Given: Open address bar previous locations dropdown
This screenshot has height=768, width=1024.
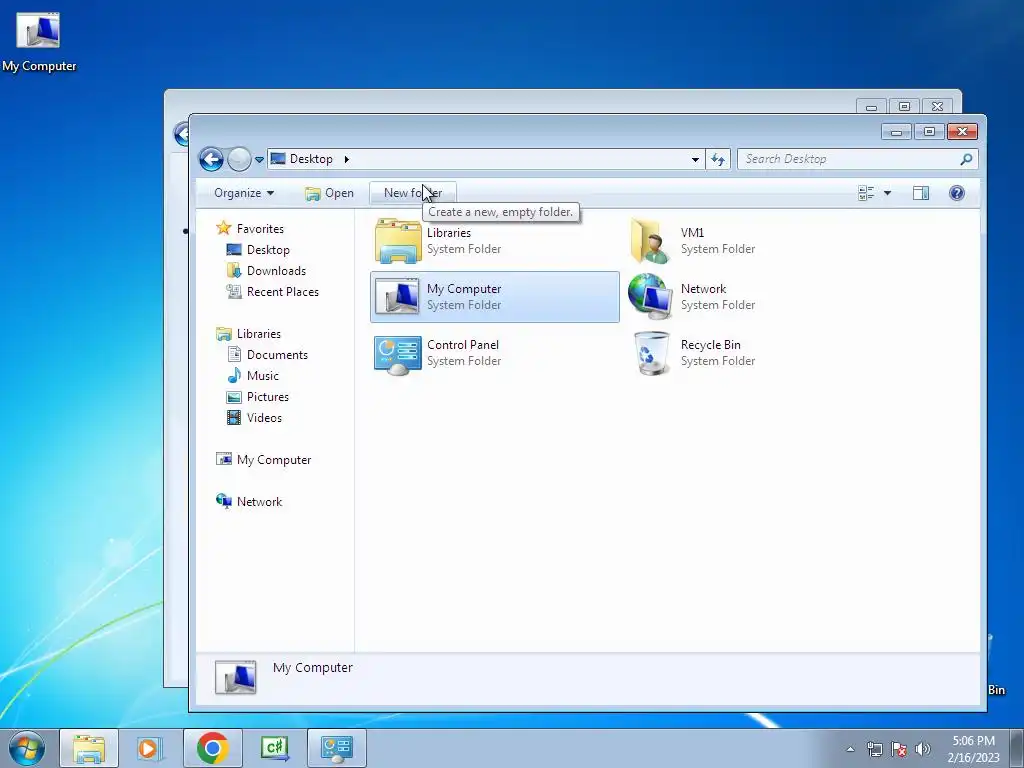Looking at the screenshot, I should tap(695, 159).
